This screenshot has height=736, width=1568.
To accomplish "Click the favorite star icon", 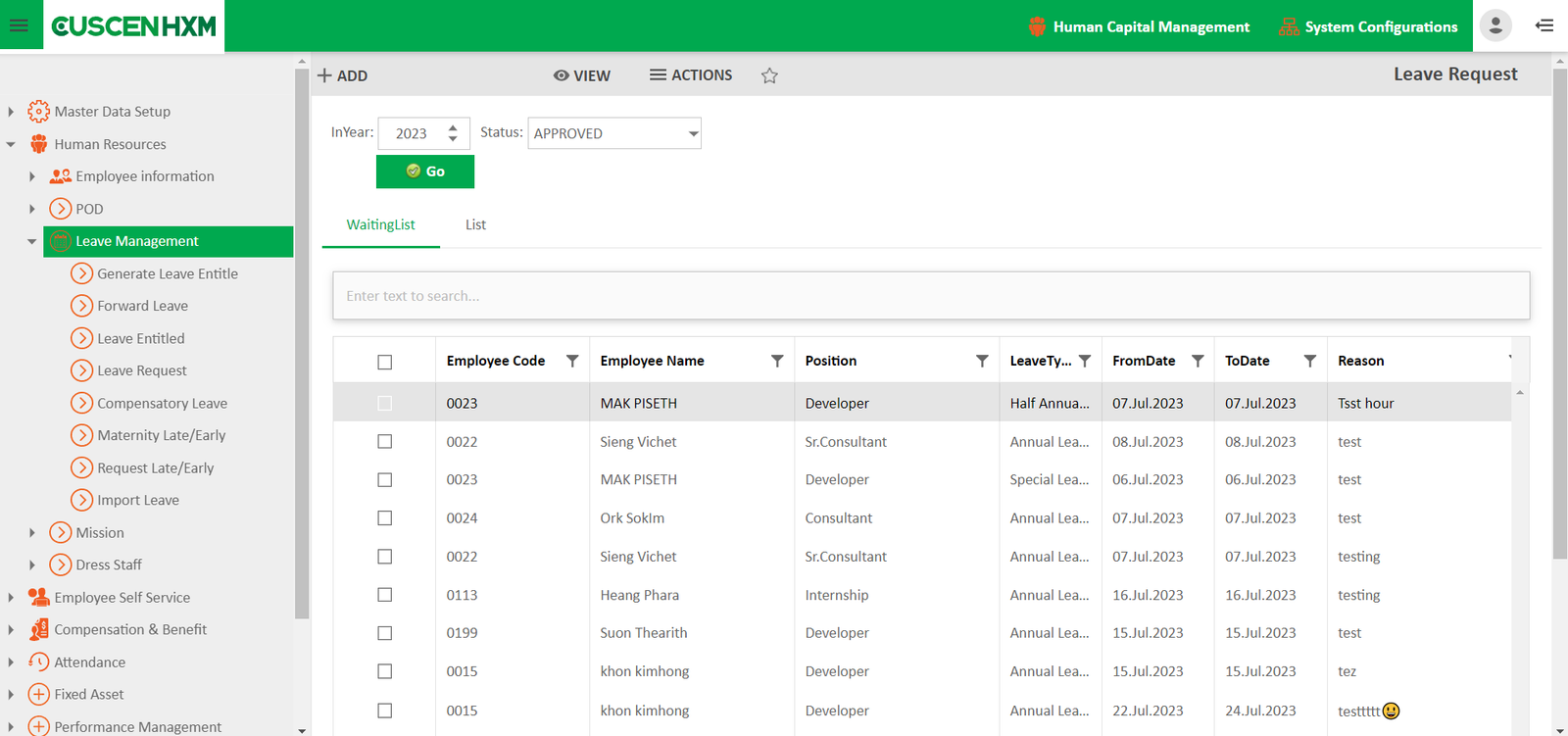I will point(769,75).
